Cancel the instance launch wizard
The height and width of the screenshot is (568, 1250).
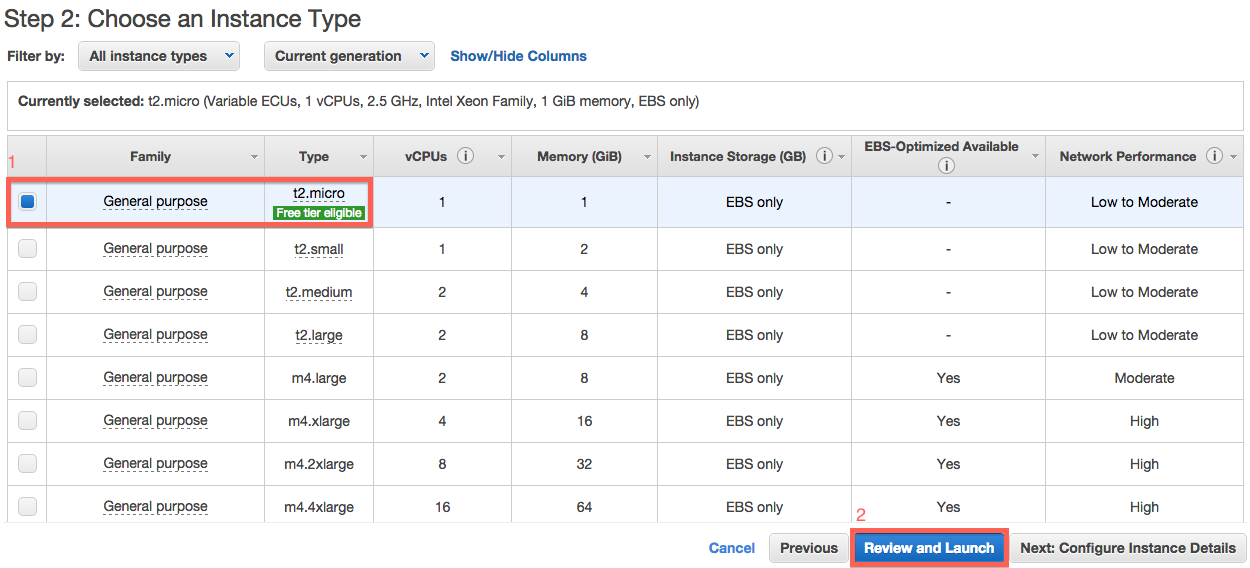click(731, 548)
